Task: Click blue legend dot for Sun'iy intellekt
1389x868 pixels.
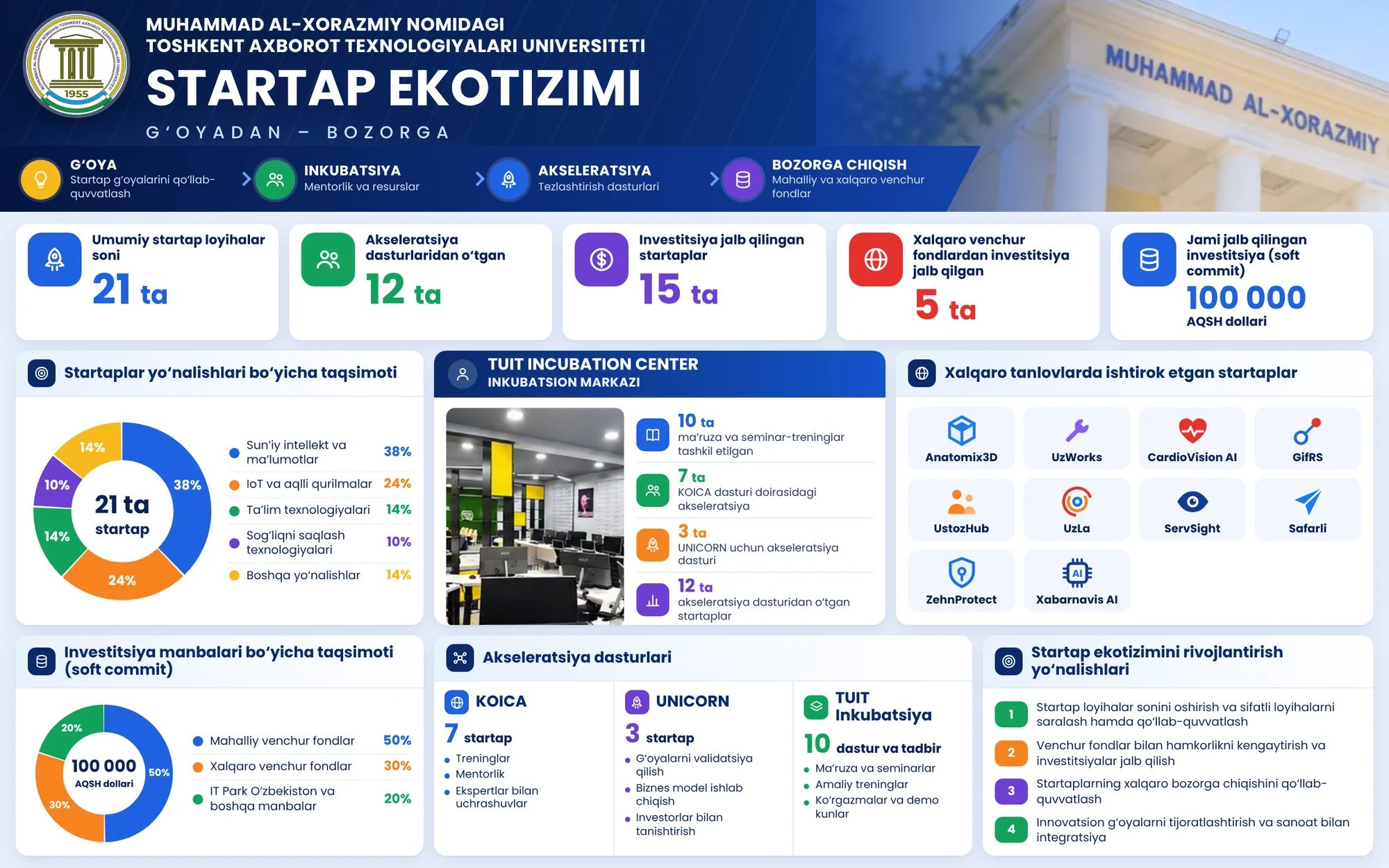Action: coord(234,453)
